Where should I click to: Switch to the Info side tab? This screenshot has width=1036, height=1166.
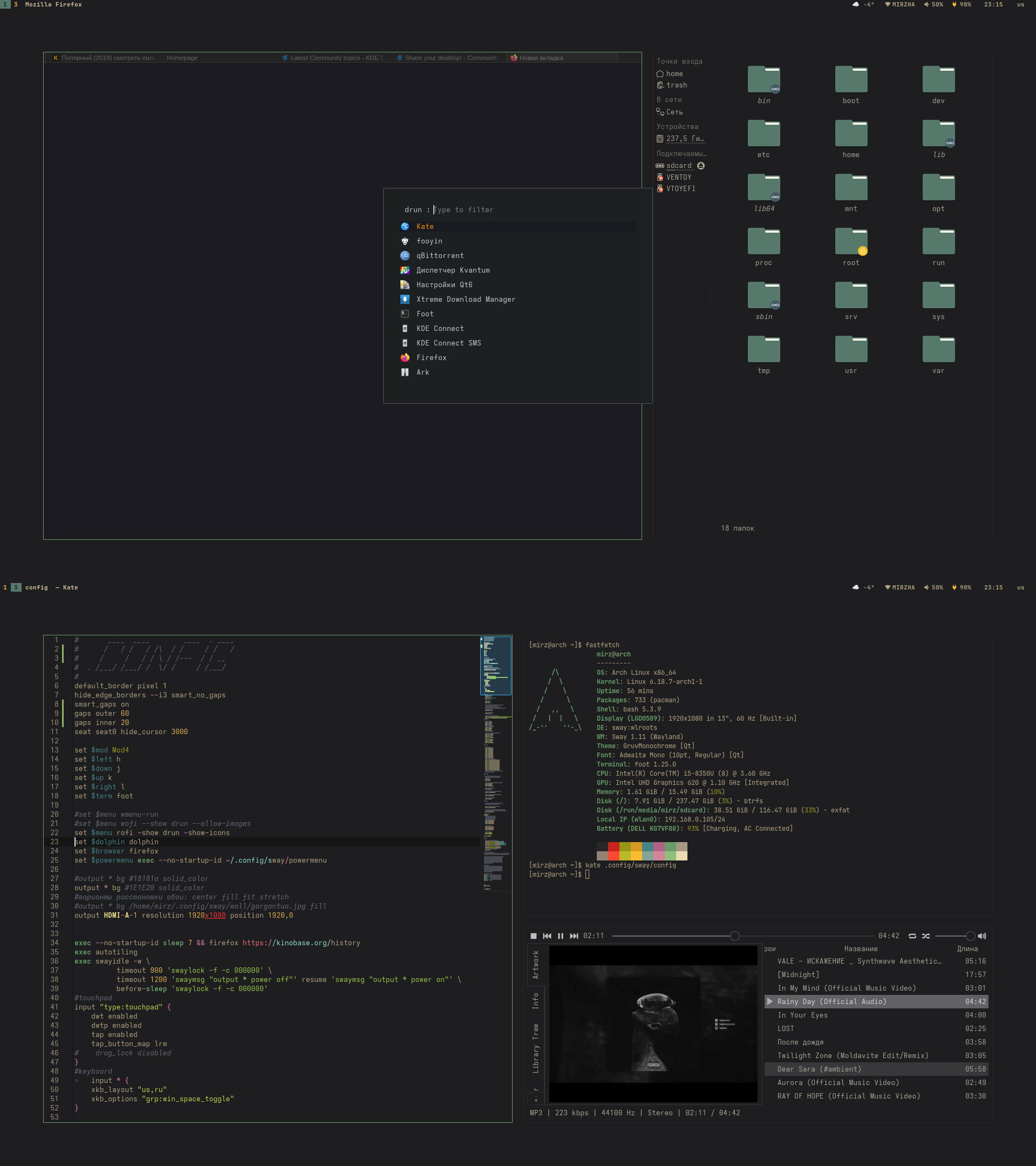tap(535, 1001)
